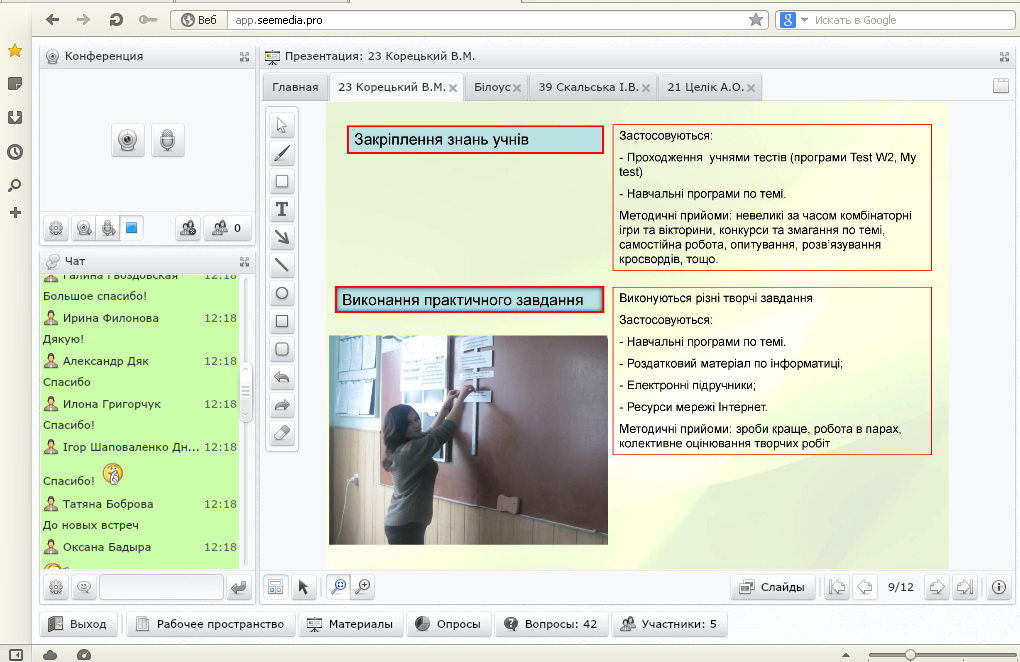Turn on the large webcam button
The image size is (1020, 662).
pos(128,141)
